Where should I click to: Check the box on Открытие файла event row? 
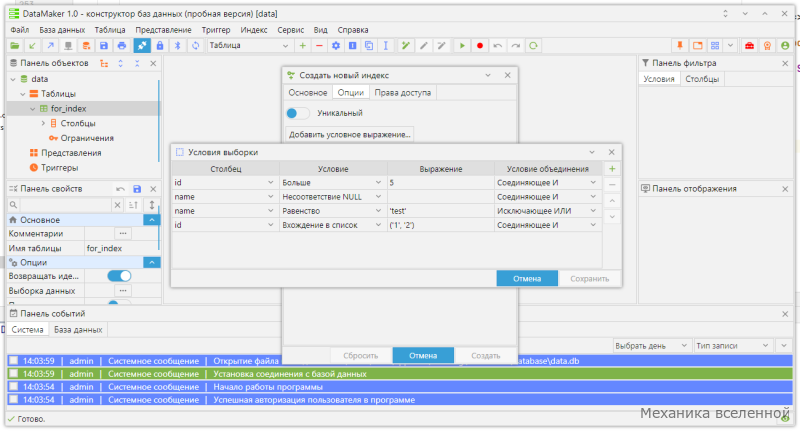pyautogui.click(x=14, y=361)
